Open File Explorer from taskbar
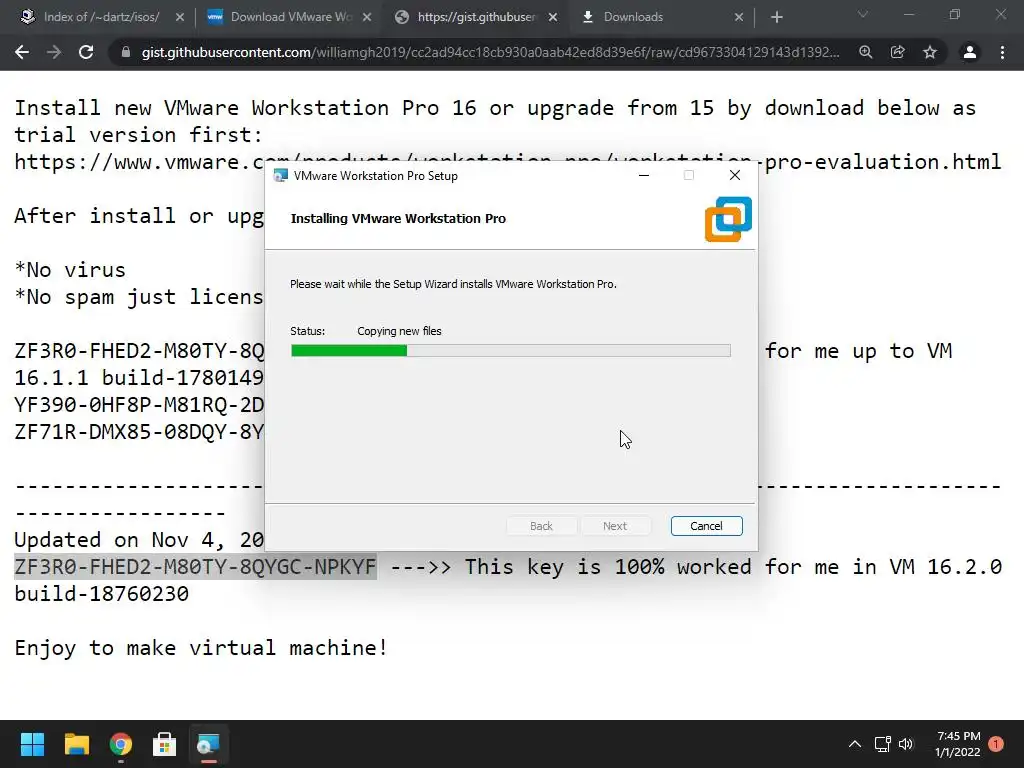 pyautogui.click(x=76, y=744)
